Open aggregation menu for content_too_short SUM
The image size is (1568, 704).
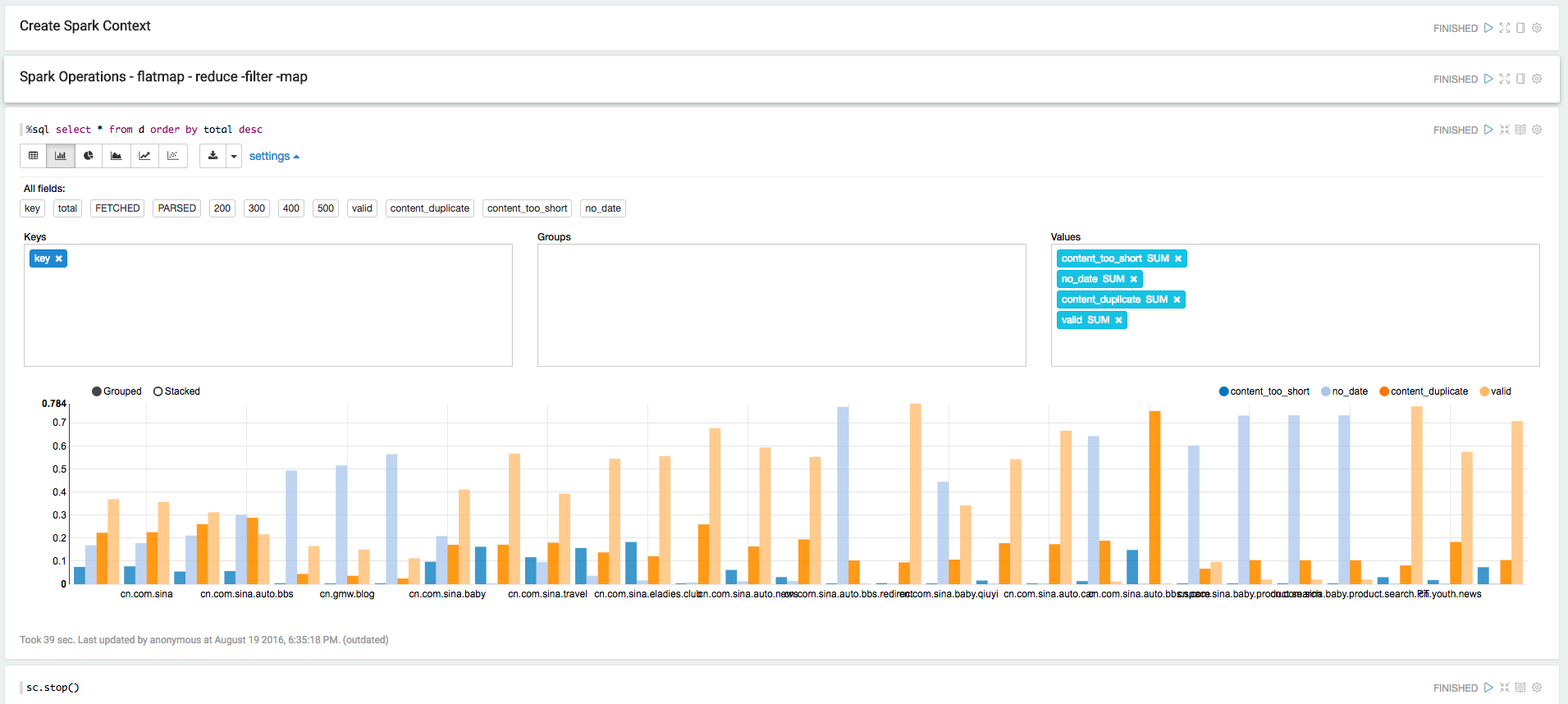tap(1158, 258)
